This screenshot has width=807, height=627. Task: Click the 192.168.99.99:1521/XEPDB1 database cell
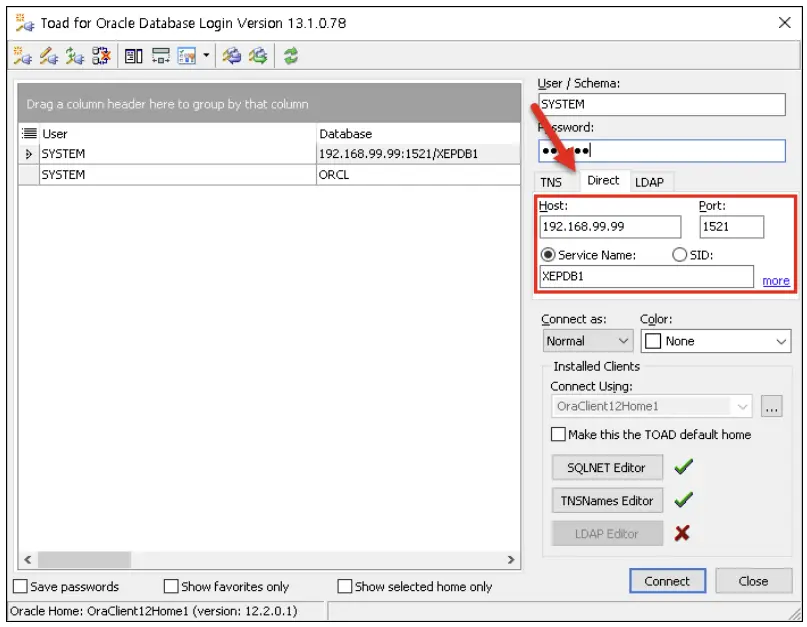click(418, 154)
